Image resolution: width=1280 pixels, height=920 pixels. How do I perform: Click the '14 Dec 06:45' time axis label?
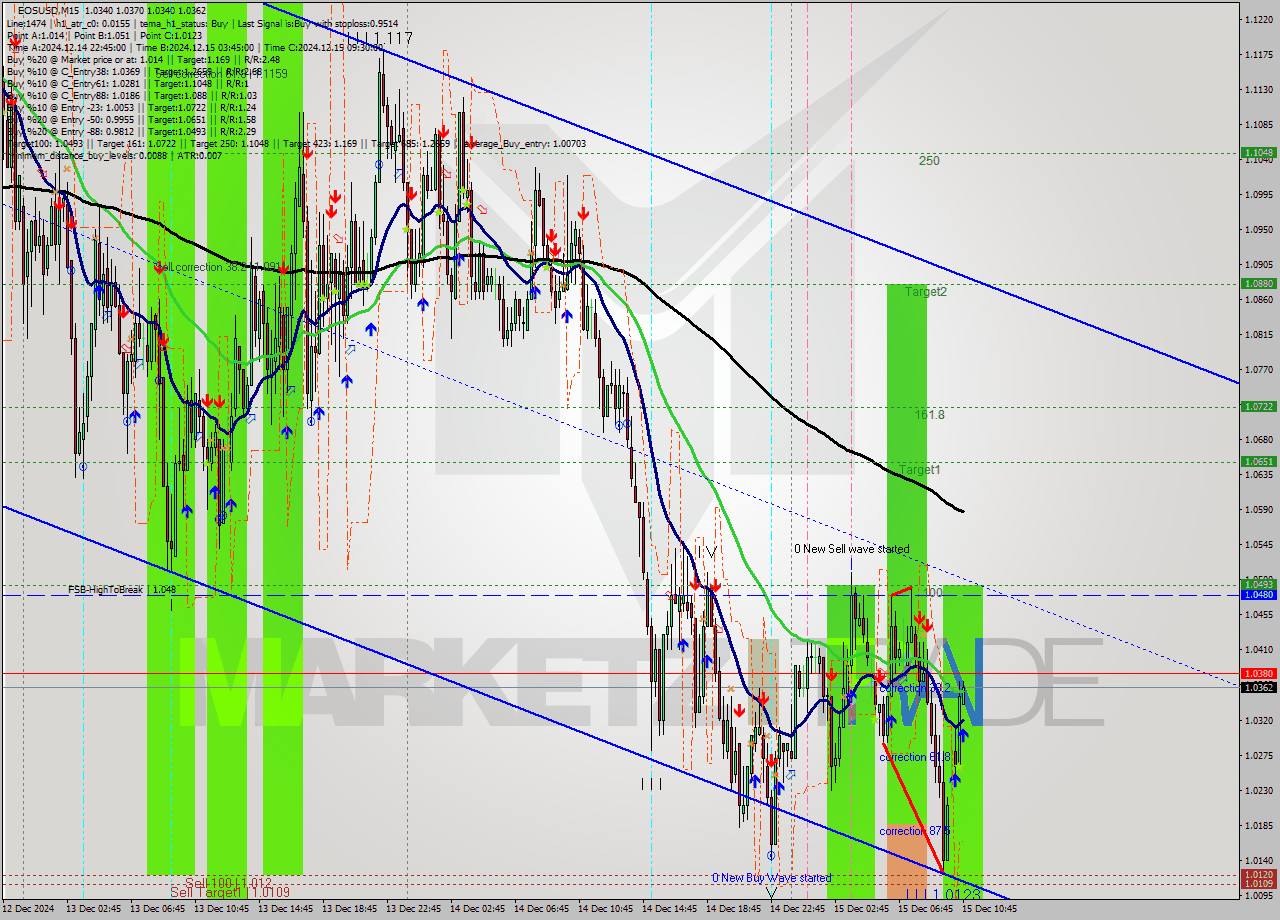(543, 909)
